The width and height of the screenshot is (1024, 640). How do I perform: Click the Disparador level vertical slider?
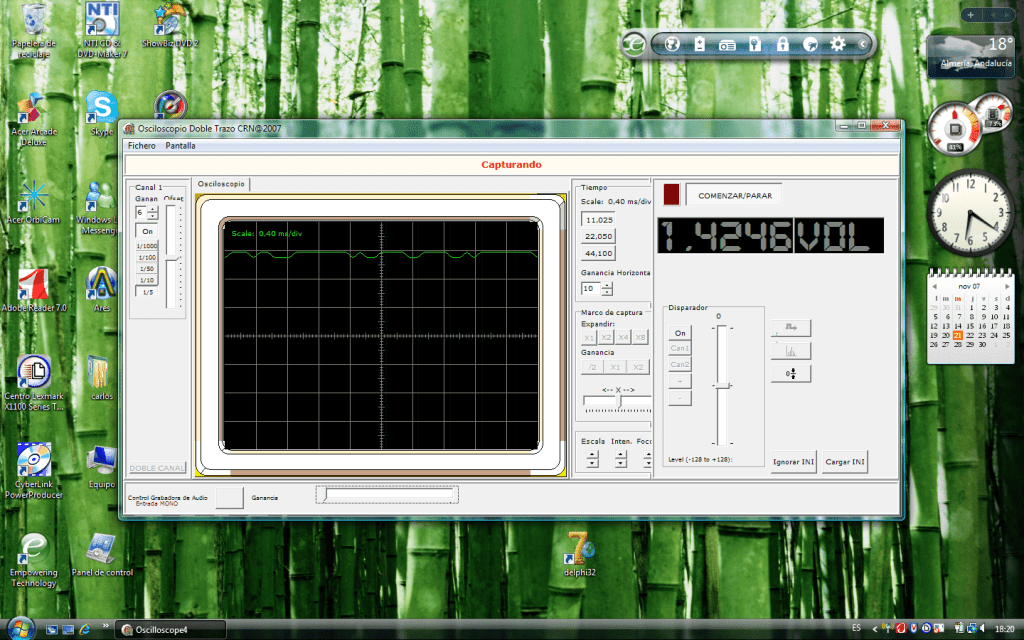coord(720,385)
